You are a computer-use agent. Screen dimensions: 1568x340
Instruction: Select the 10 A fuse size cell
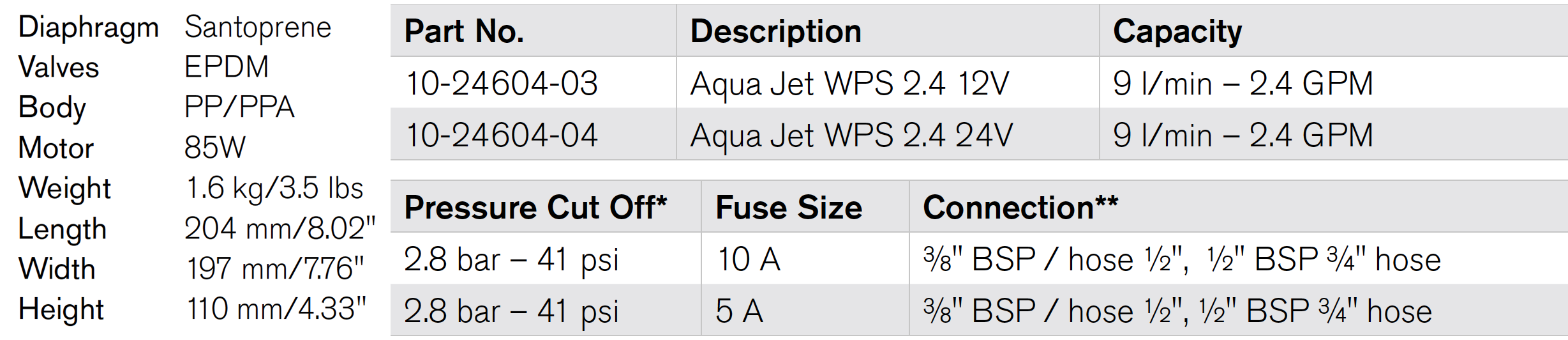coord(749,259)
